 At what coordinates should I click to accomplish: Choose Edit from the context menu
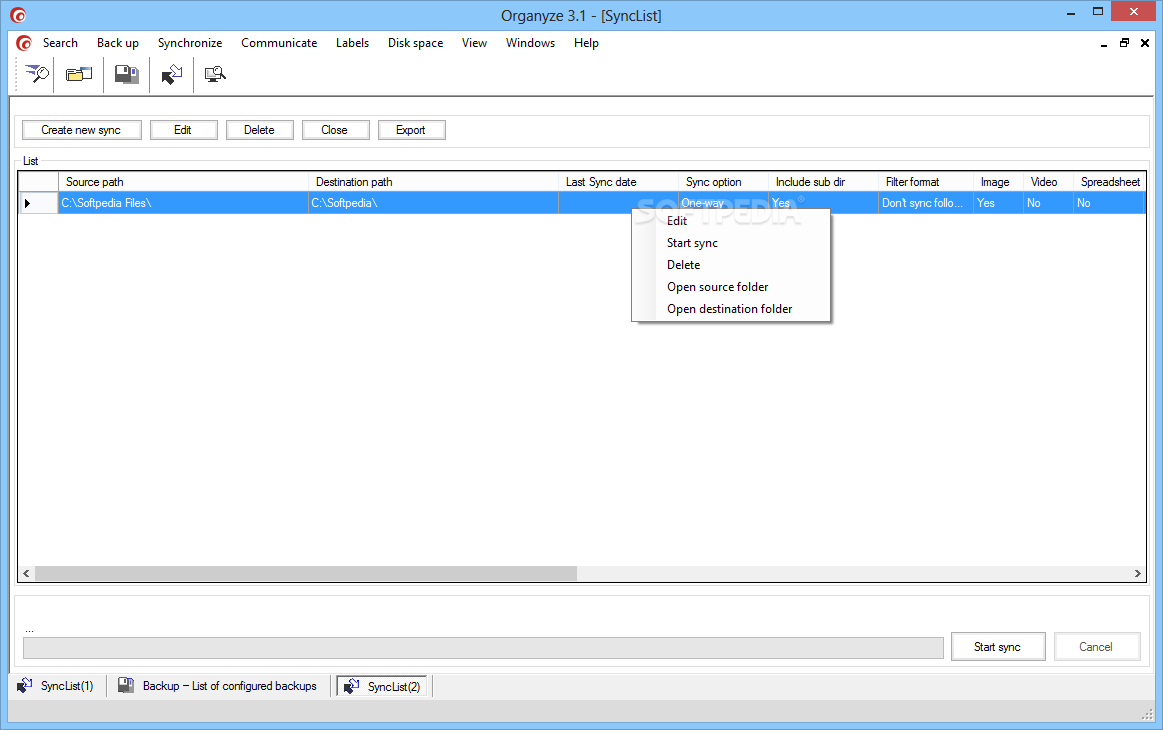[x=731, y=221]
